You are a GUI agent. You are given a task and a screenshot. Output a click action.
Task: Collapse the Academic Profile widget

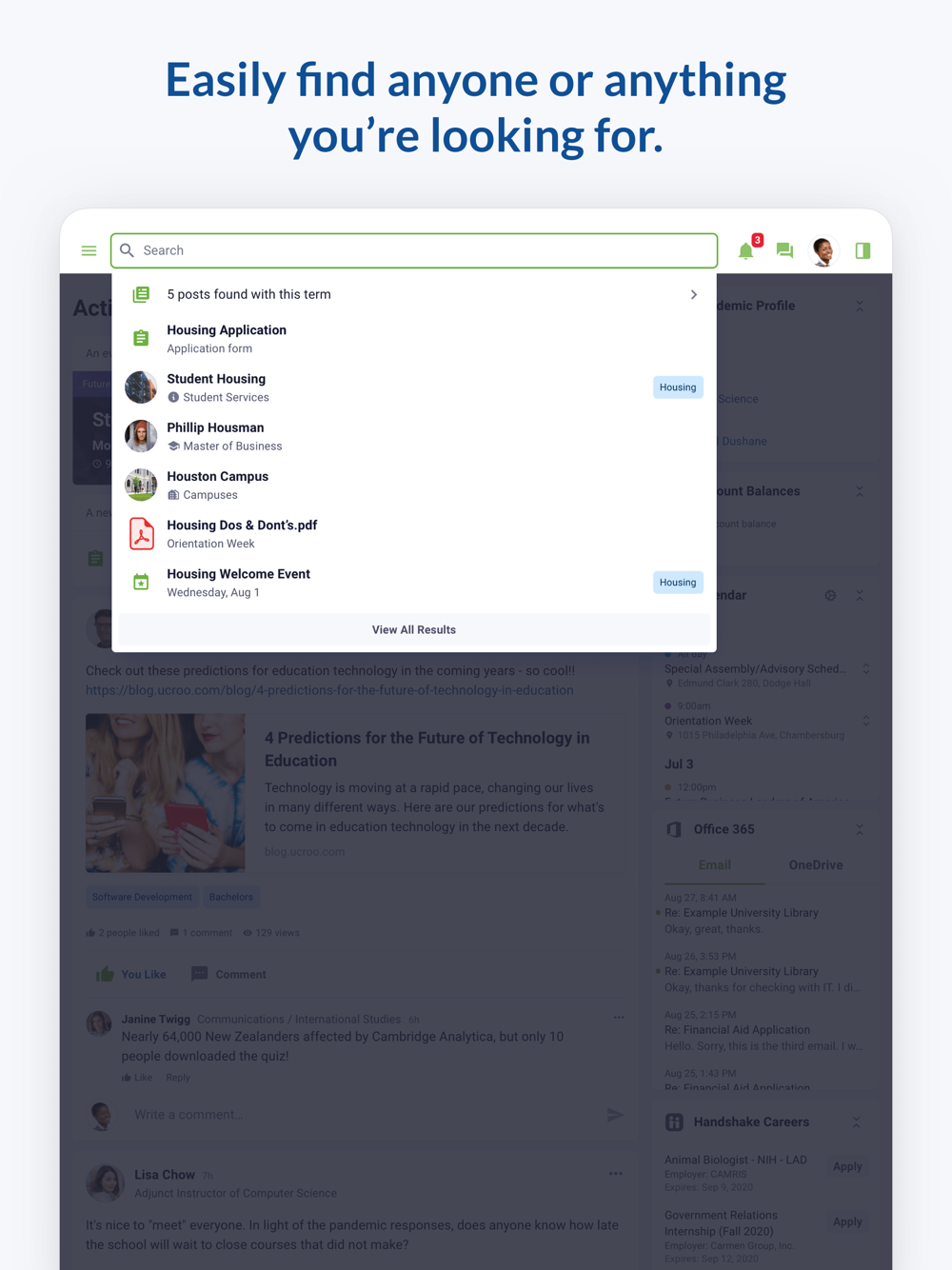(x=860, y=306)
